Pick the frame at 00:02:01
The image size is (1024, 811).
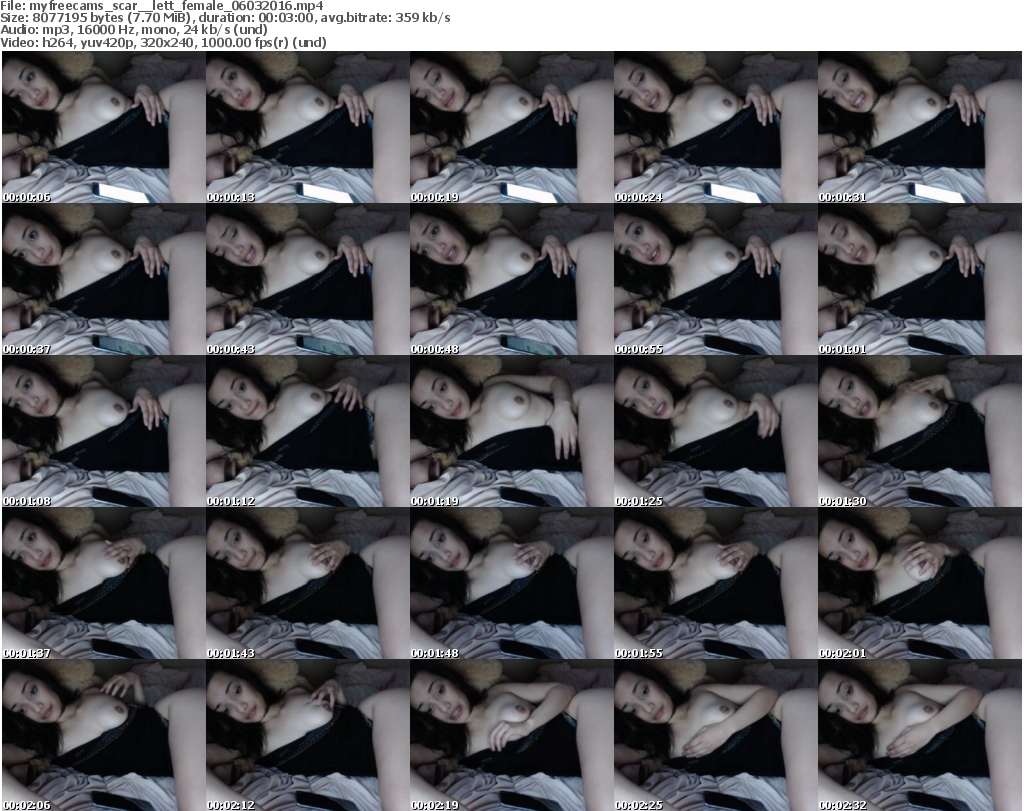(919, 584)
